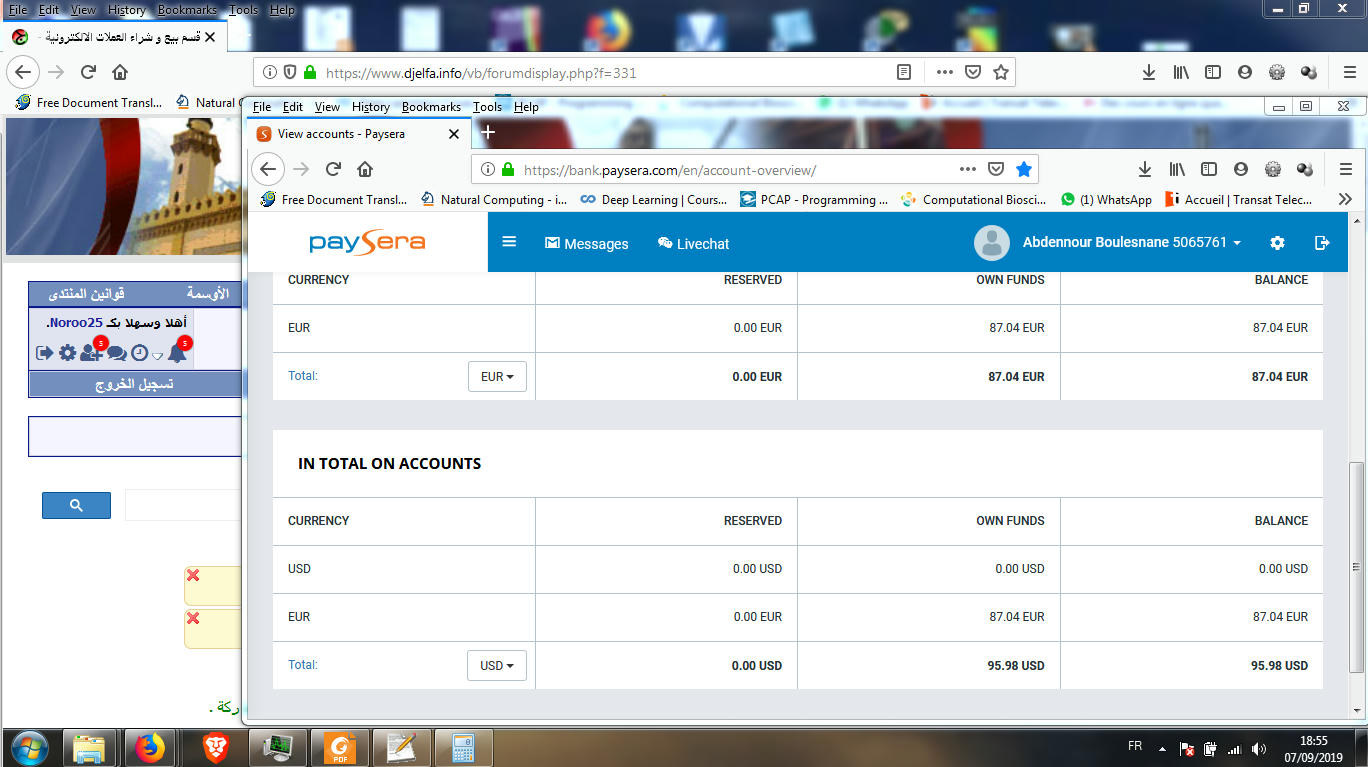Viewport: 1368px width, 767px height.
Task: Toggle reader view in djelfa window
Action: tap(904, 72)
